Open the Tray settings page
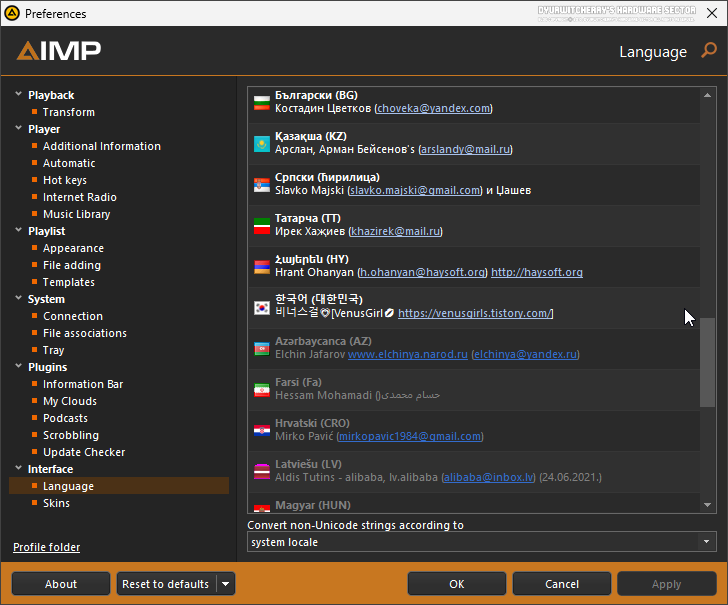Image resolution: width=728 pixels, height=605 pixels. (53, 350)
